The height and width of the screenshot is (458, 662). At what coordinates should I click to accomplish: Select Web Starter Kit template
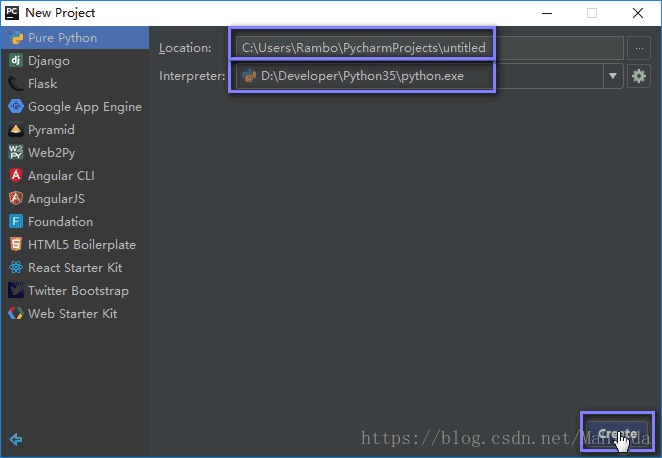[x=73, y=314]
